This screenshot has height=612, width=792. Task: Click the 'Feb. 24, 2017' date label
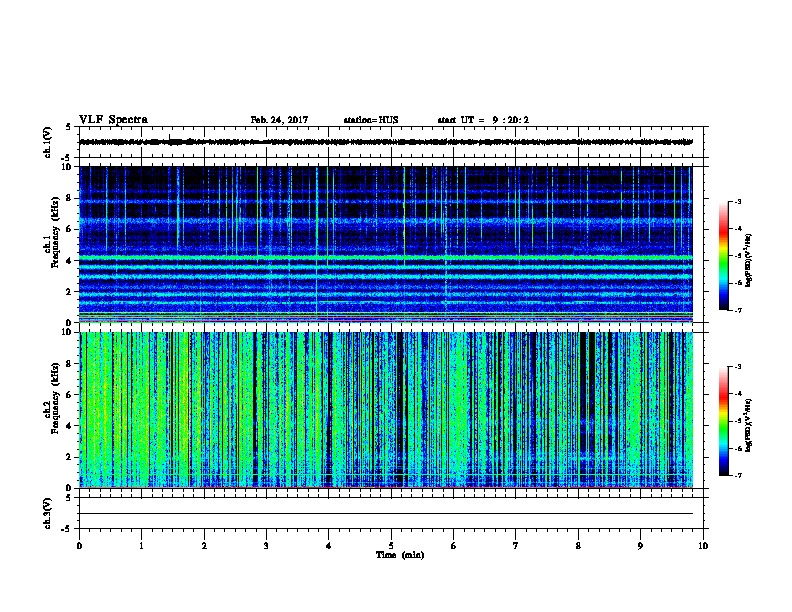click(279, 120)
